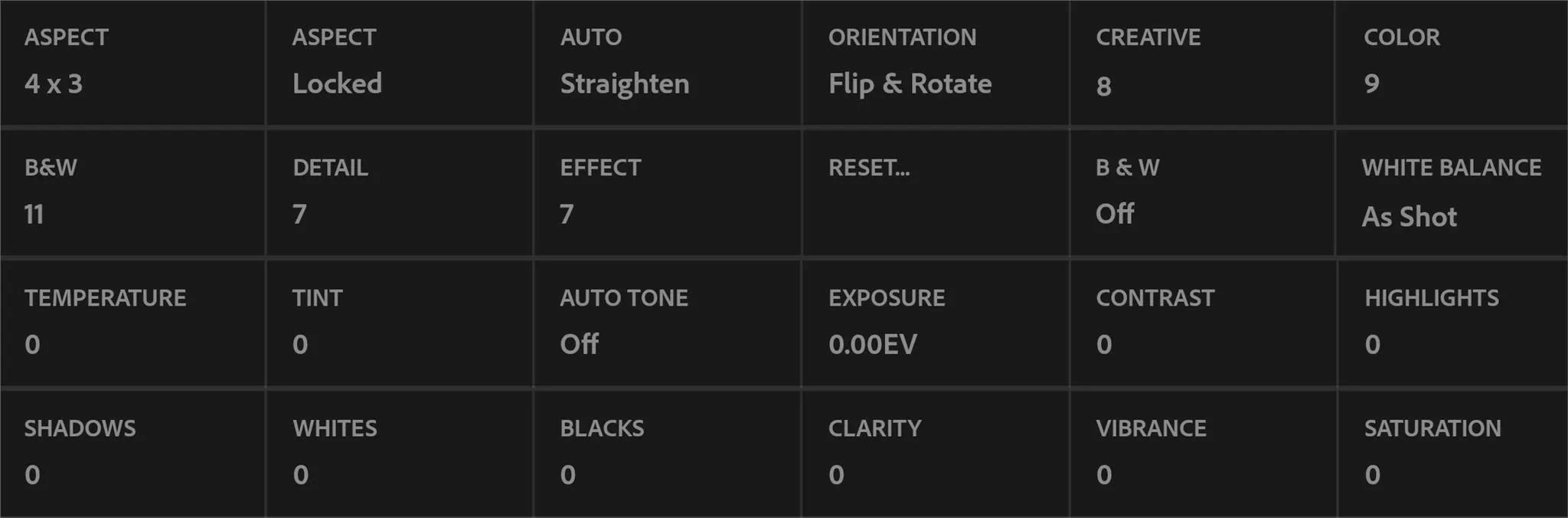Select the Saturation adjustment cell
Screen dimensions: 1568x518
point(1452,454)
